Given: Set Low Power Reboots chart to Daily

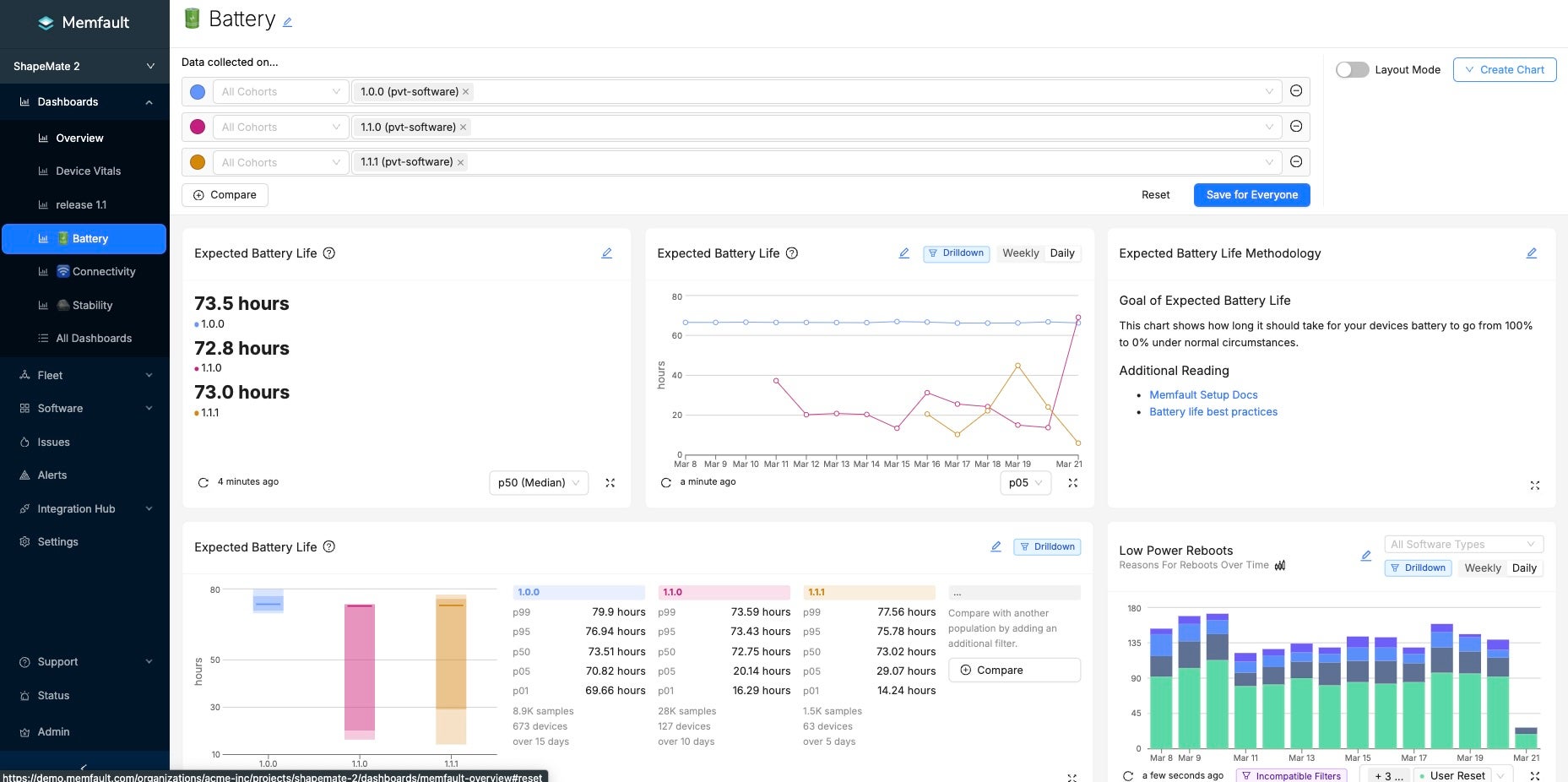Looking at the screenshot, I should point(1523,568).
